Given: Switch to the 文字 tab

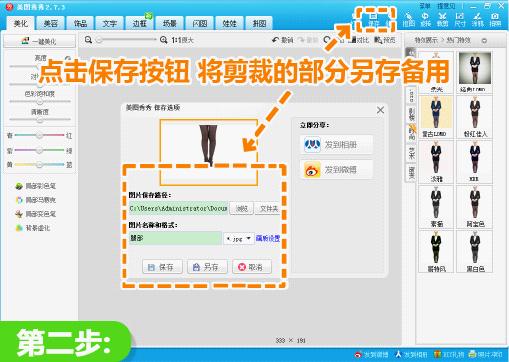Looking at the screenshot, I should pos(110,23).
